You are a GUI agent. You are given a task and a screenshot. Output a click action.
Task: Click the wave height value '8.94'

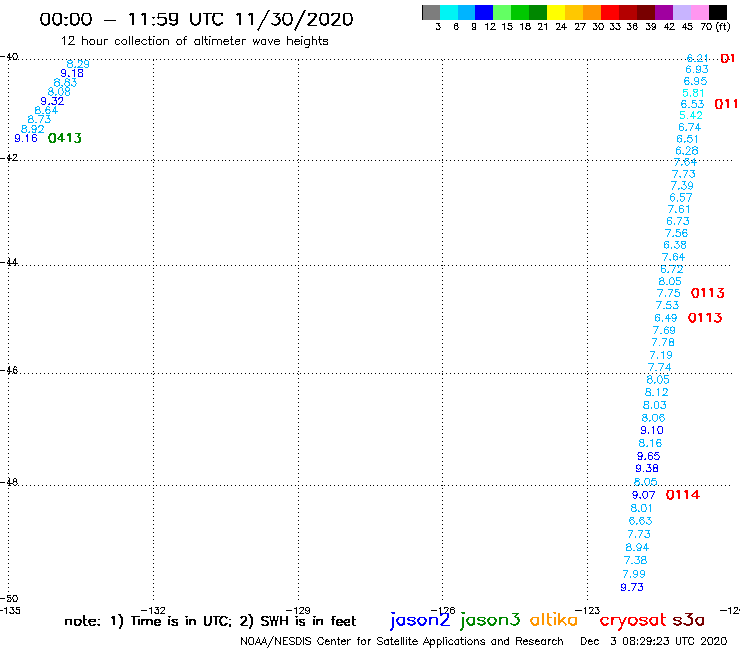(x=637, y=547)
